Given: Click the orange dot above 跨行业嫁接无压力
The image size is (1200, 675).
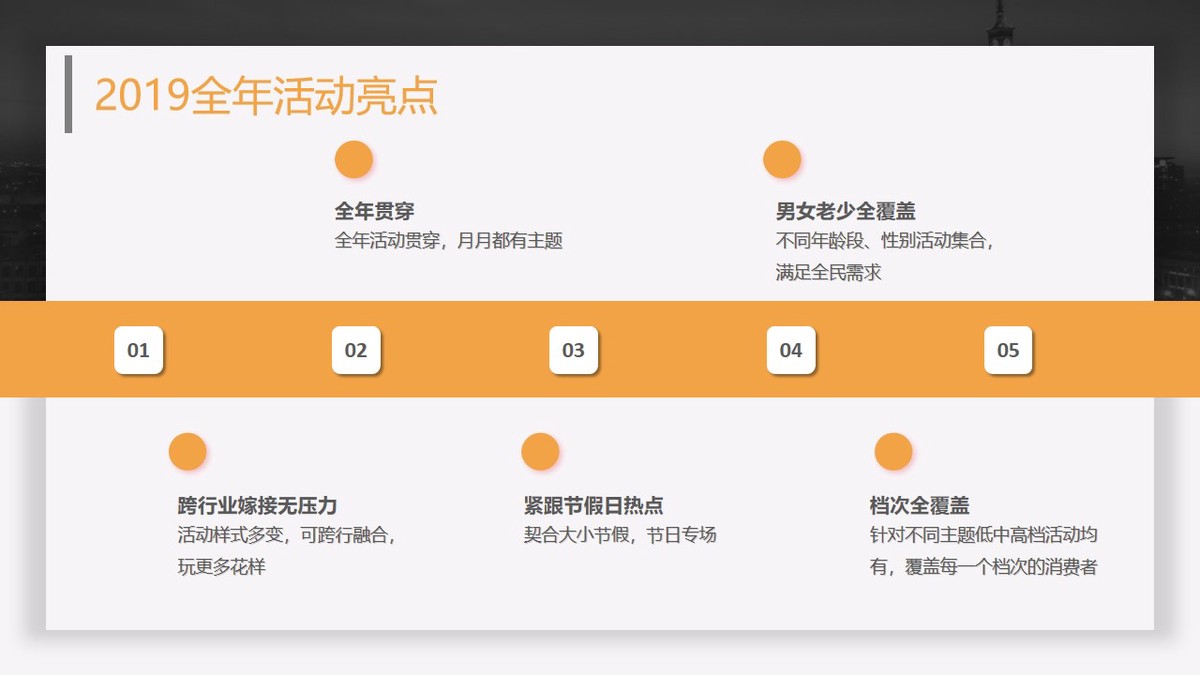Looking at the screenshot, I should point(188,451).
